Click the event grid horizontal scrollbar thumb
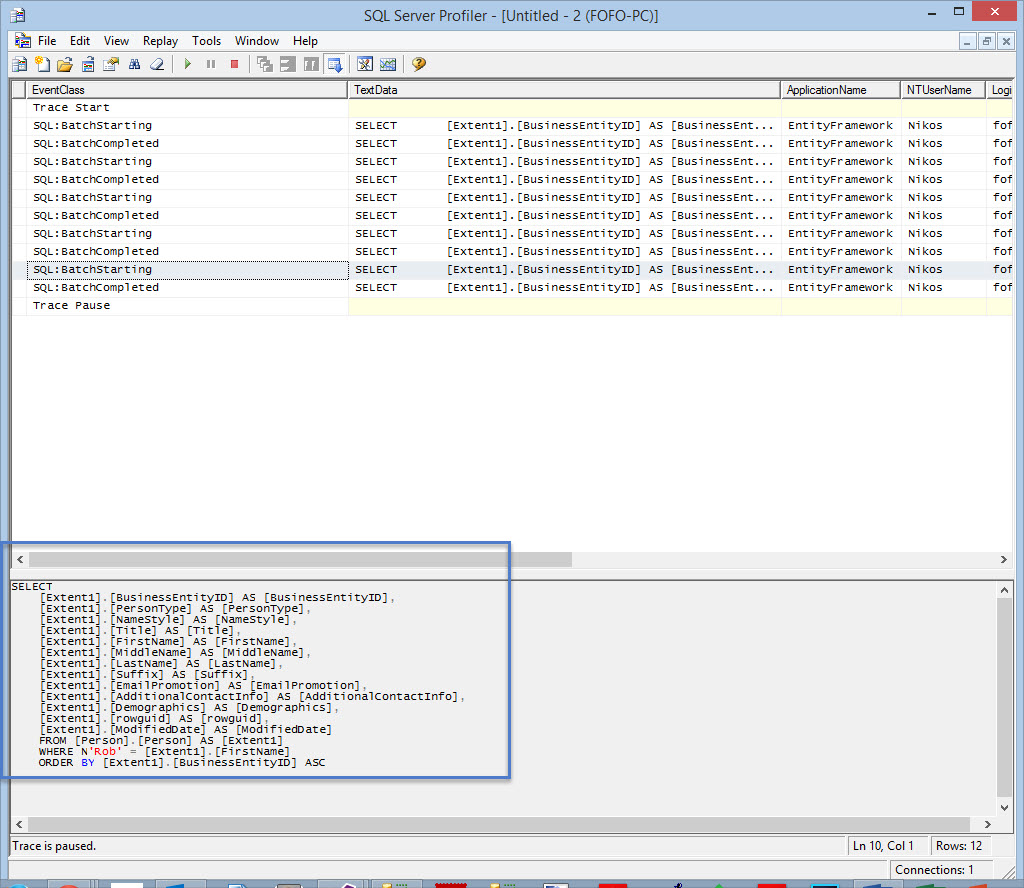The height and width of the screenshot is (888, 1024). [x=300, y=560]
